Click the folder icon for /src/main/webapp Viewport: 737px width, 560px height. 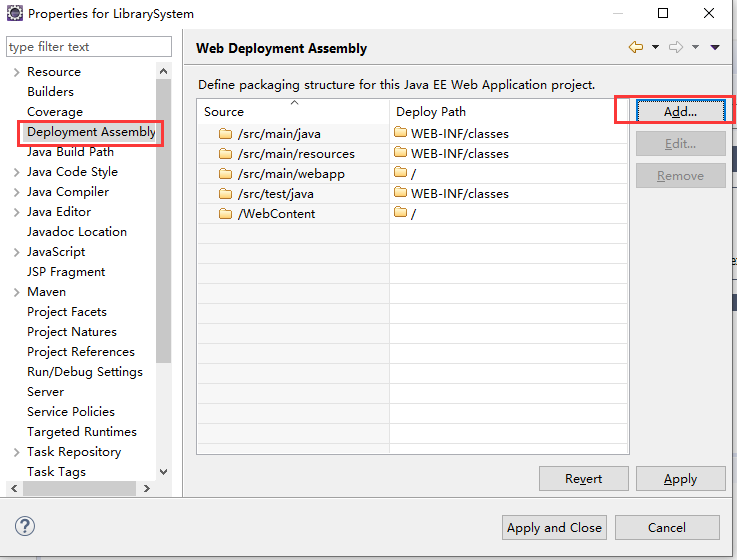coord(225,174)
